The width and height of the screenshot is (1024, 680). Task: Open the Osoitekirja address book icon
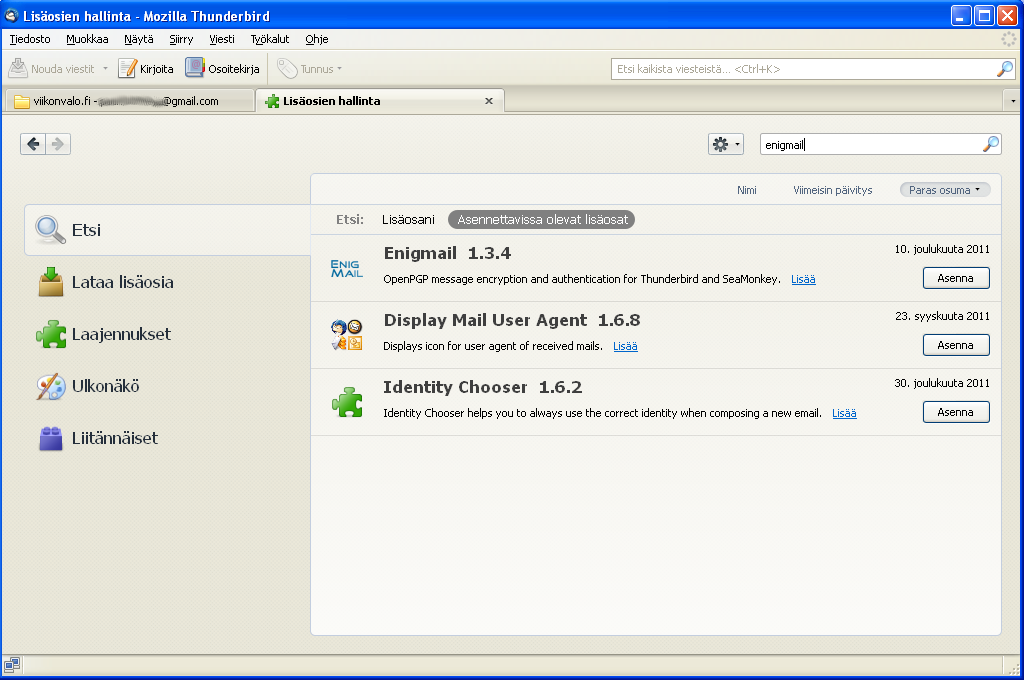195,68
